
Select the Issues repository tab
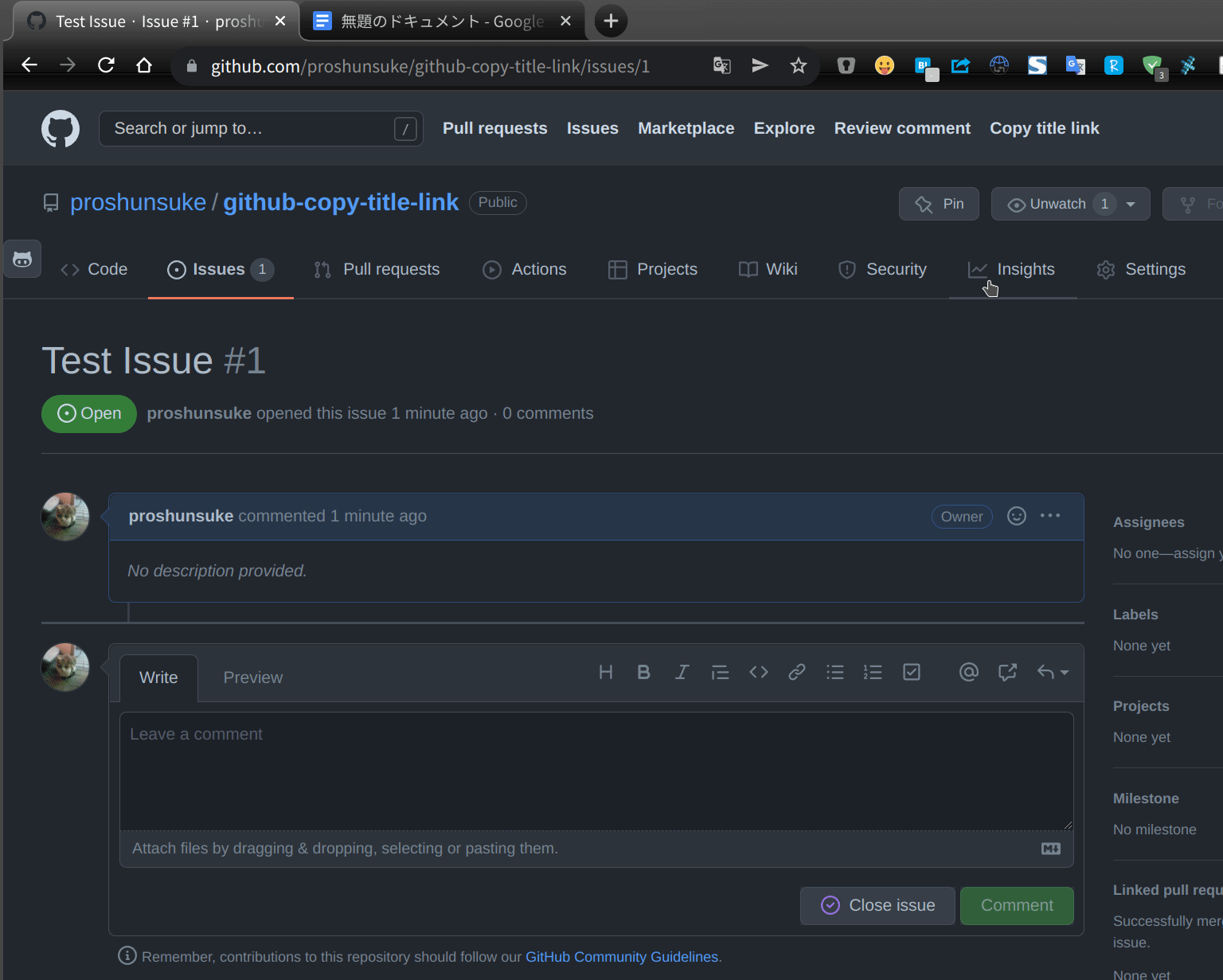click(221, 269)
